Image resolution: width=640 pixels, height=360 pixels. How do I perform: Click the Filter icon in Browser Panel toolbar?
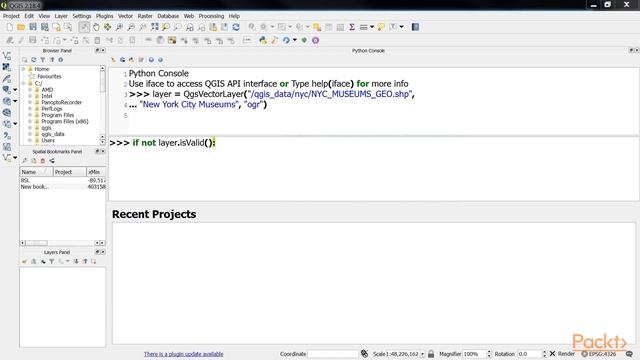pyautogui.click(x=42, y=60)
